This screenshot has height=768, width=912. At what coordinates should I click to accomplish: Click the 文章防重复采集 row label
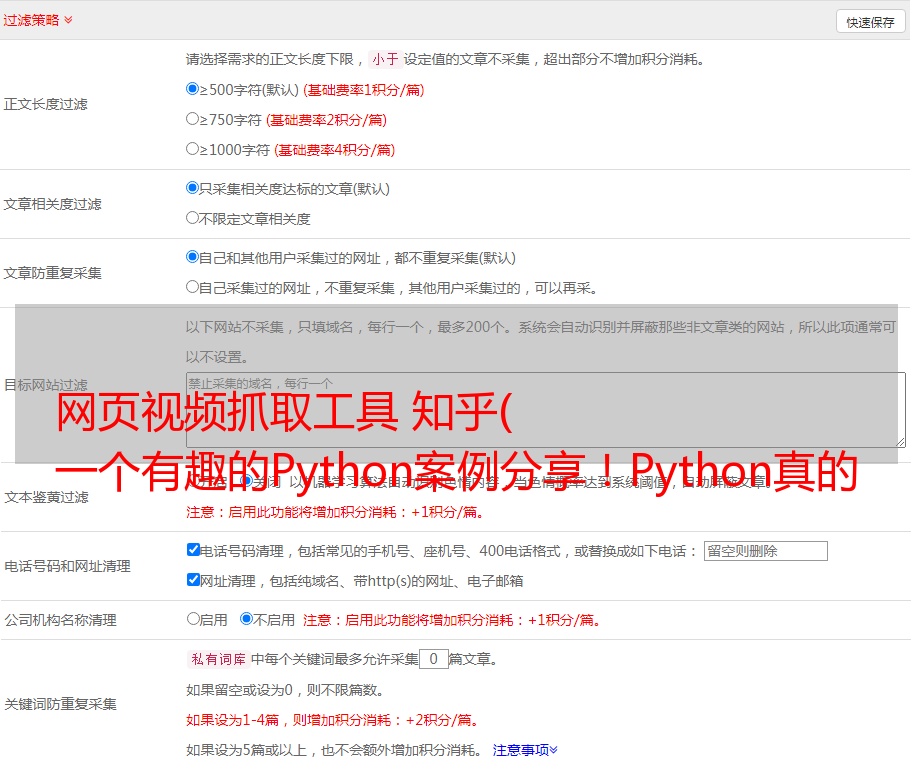52,273
